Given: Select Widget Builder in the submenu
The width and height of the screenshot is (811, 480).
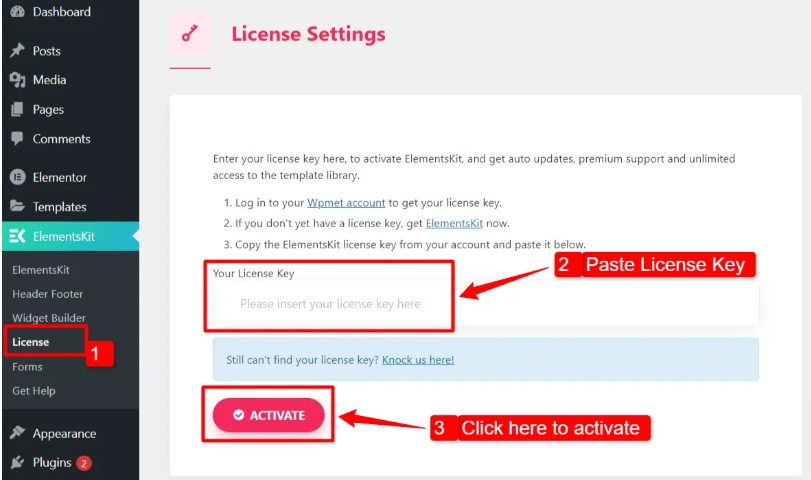Looking at the screenshot, I should coord(49,318).
